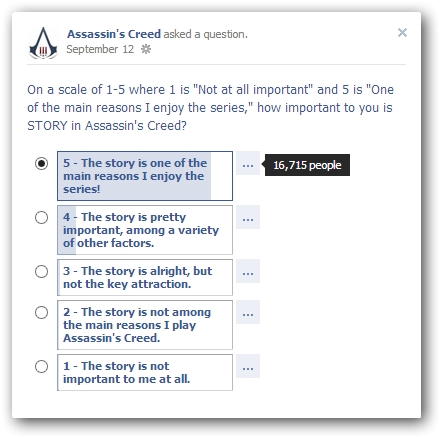The width and height of the screenshot is (441, 438).
Task: Open the ellipsis menu for option 3
Action: pyautogui.click(x=248, y=271)
